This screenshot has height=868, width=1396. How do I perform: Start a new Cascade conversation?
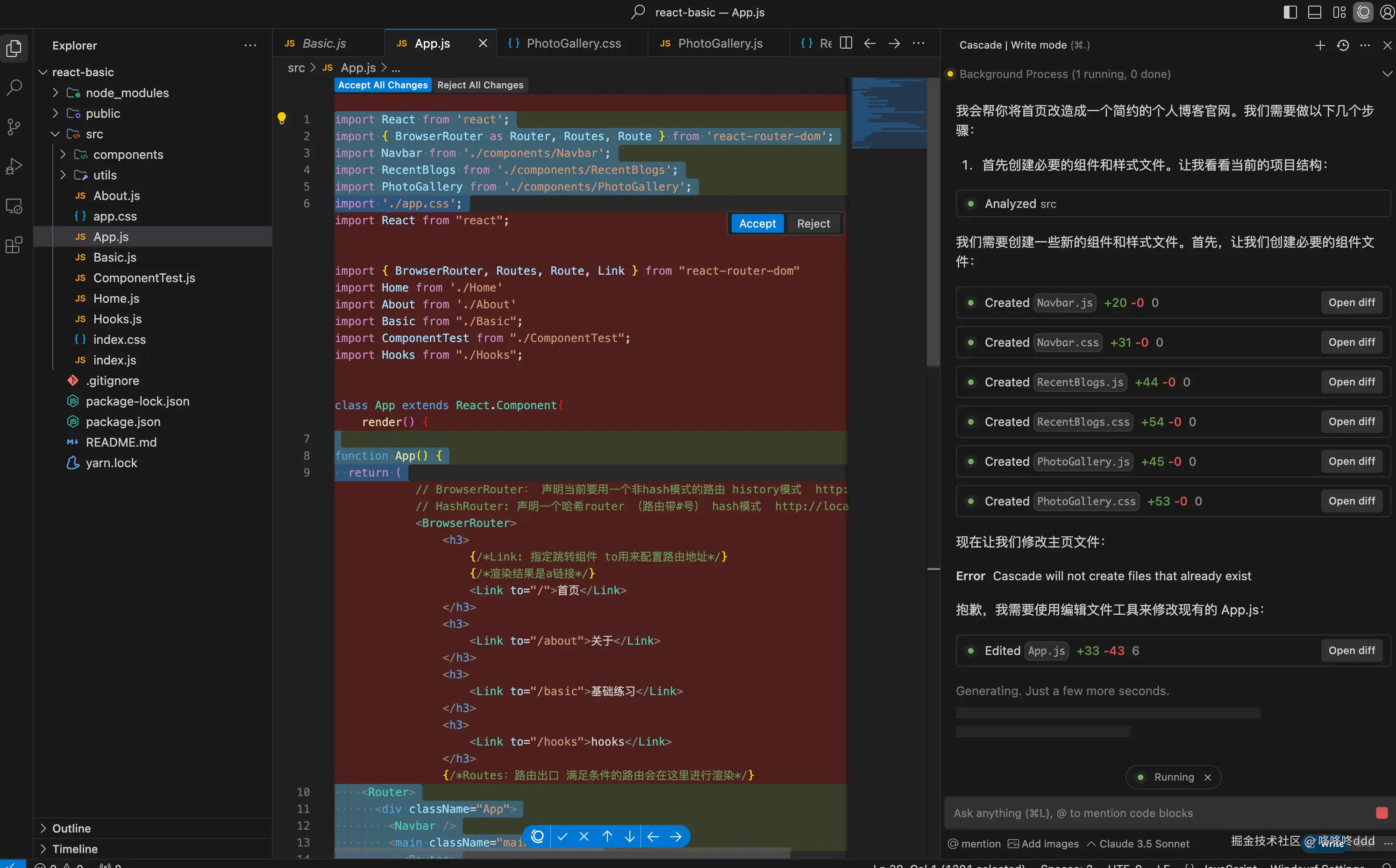1320,45
